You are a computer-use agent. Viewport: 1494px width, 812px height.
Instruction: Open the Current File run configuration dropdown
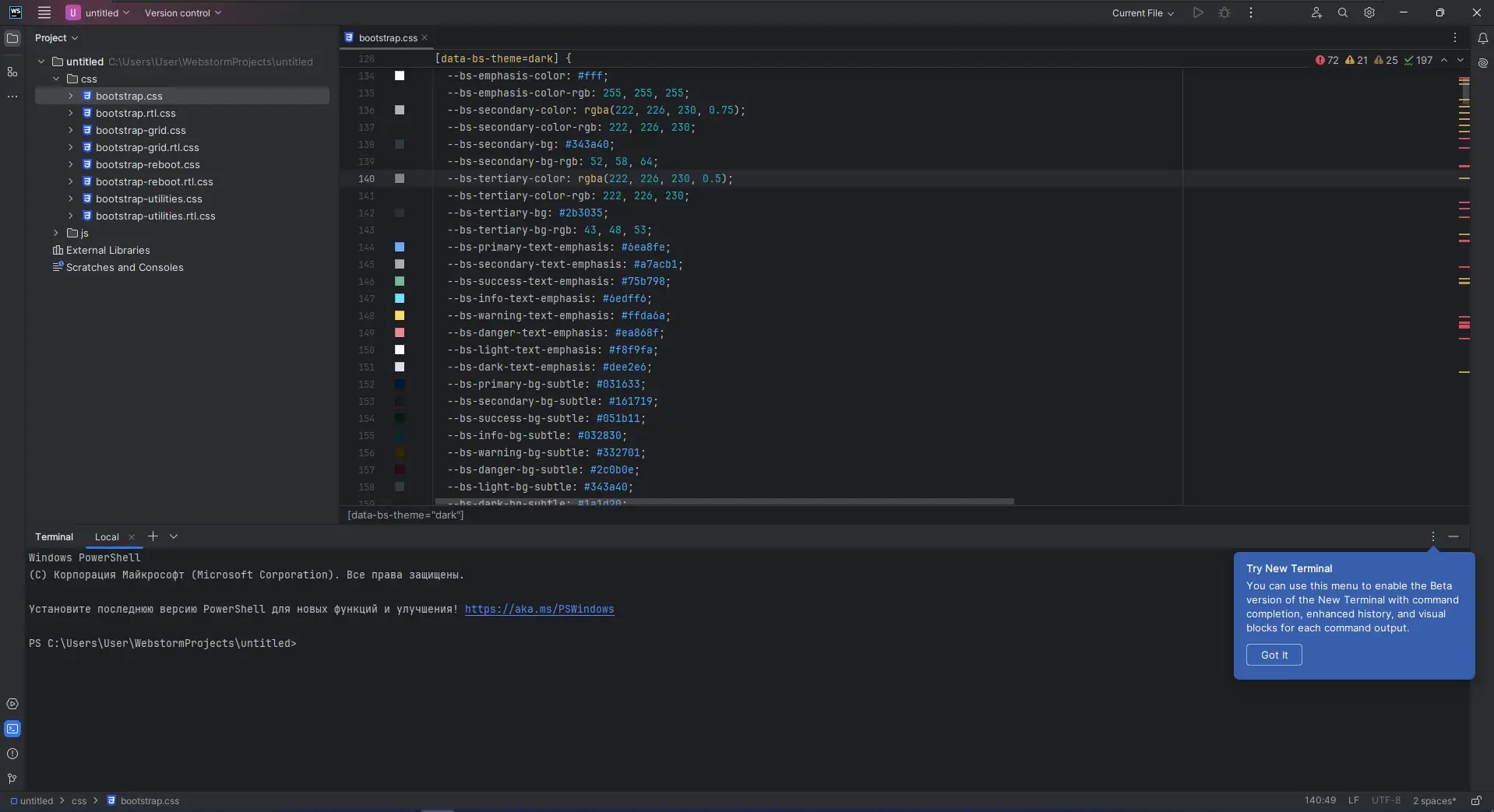(x=1143, y=13)
